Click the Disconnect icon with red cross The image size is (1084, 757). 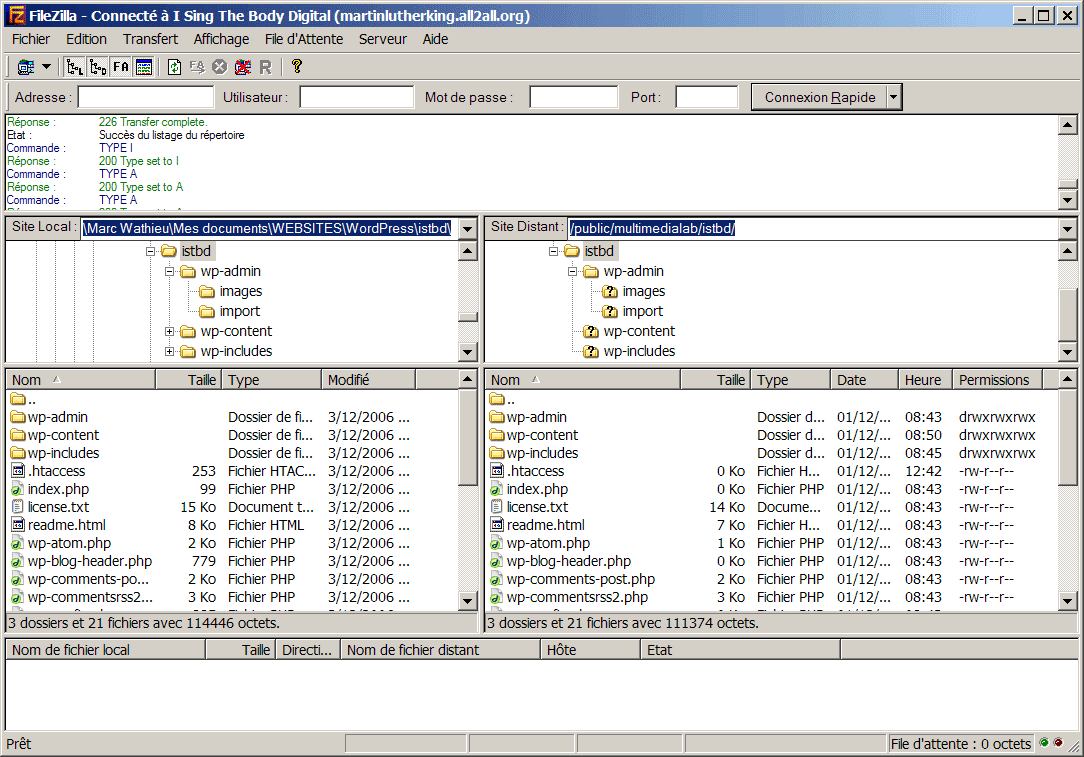coord(243,67)
